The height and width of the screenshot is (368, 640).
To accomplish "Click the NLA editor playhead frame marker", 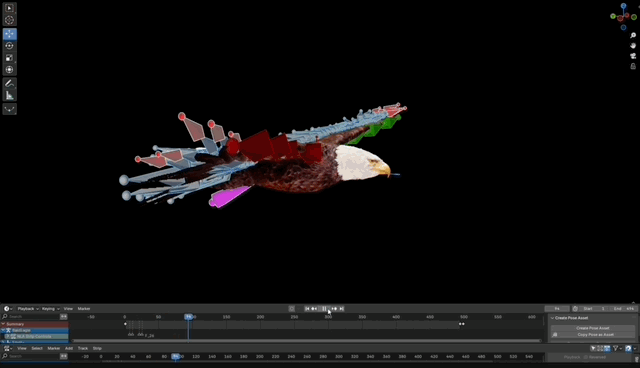I will pyautogui.click(x=176, y=357).
